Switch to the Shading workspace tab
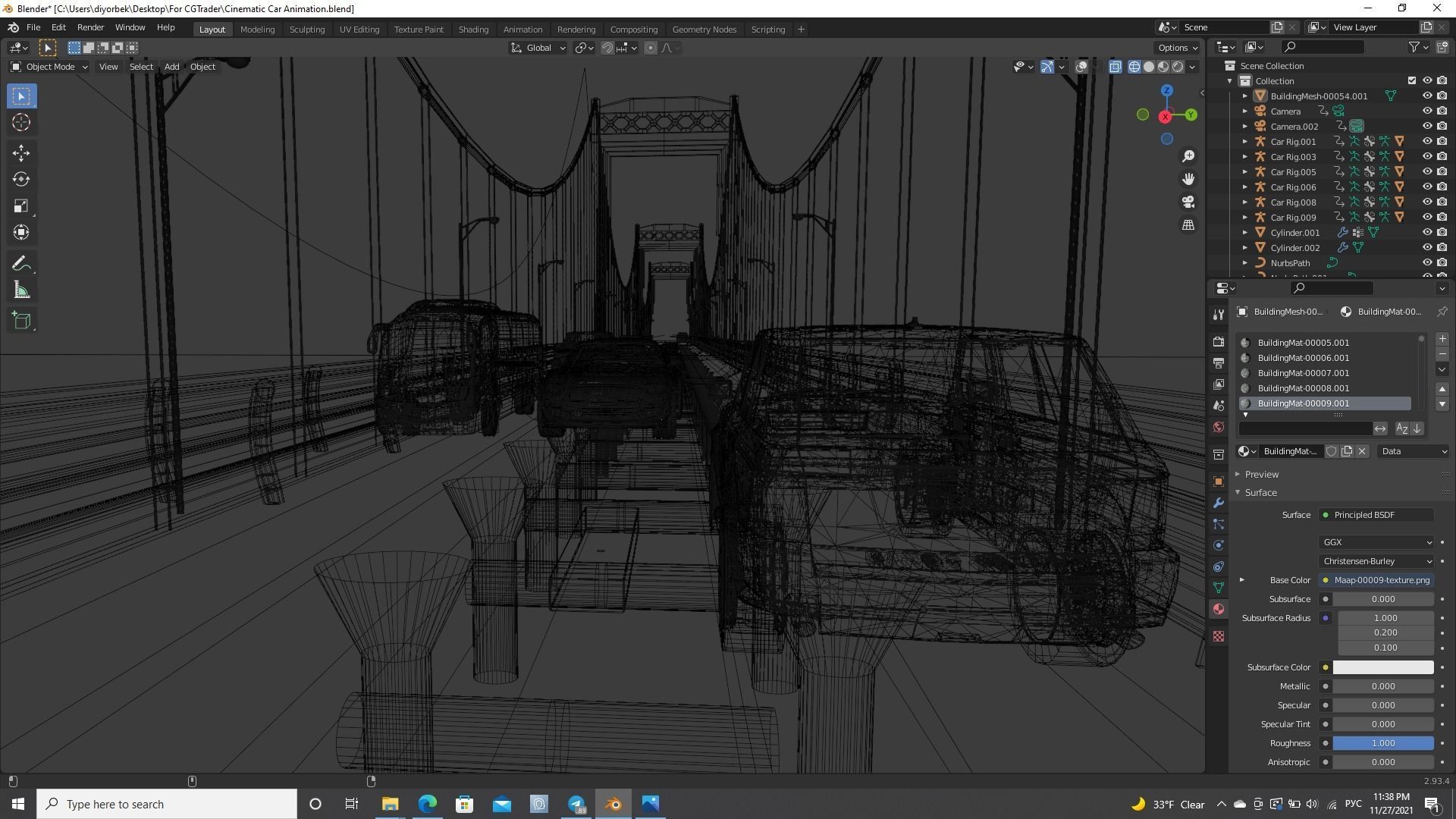Viewport: 1456px width, 819px height. [x=473, y=29]
